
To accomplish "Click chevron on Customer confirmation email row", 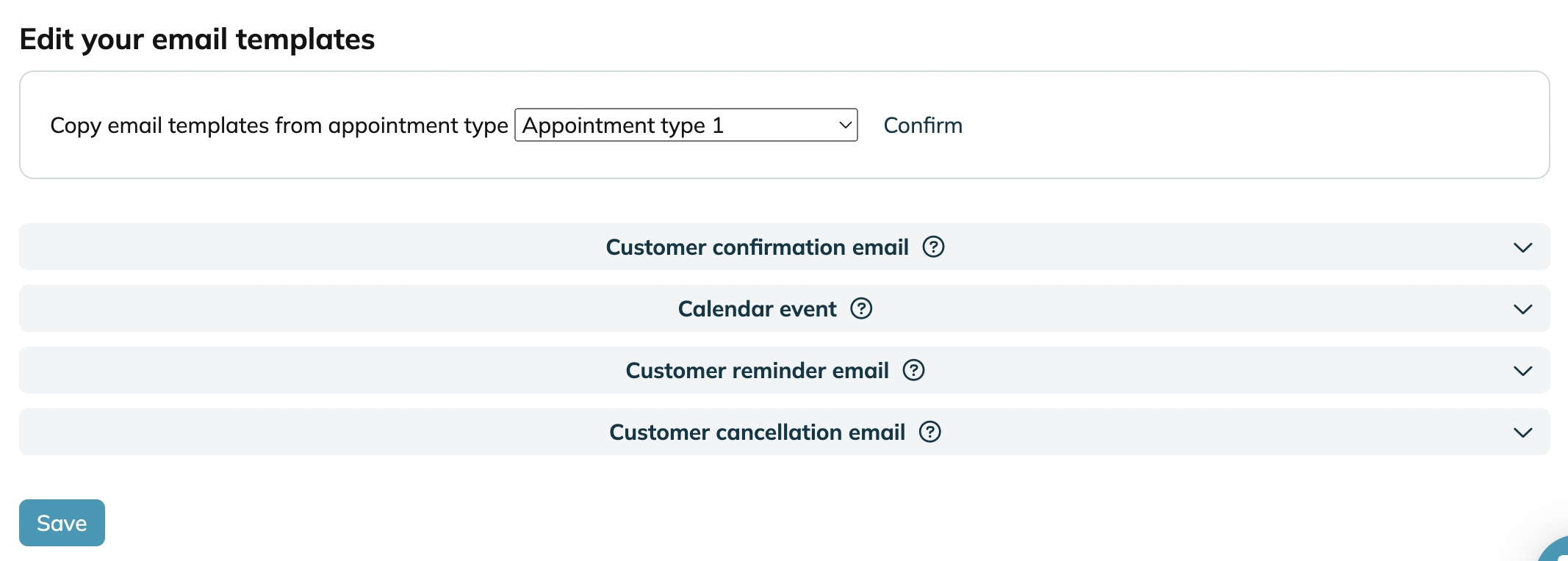I will click(x=1522, y=247).
